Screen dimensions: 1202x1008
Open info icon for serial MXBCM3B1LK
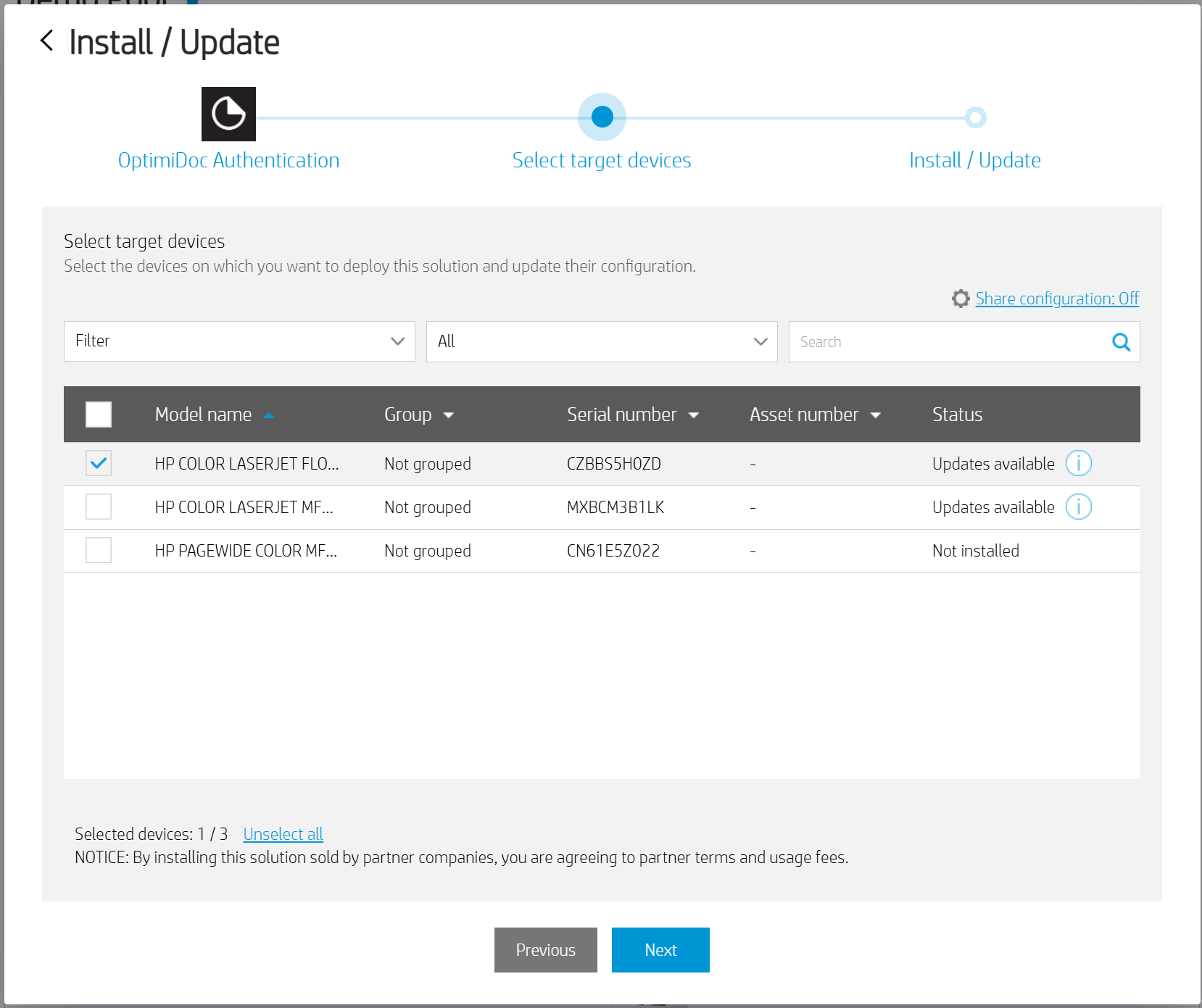click(x=1078, y=507)
